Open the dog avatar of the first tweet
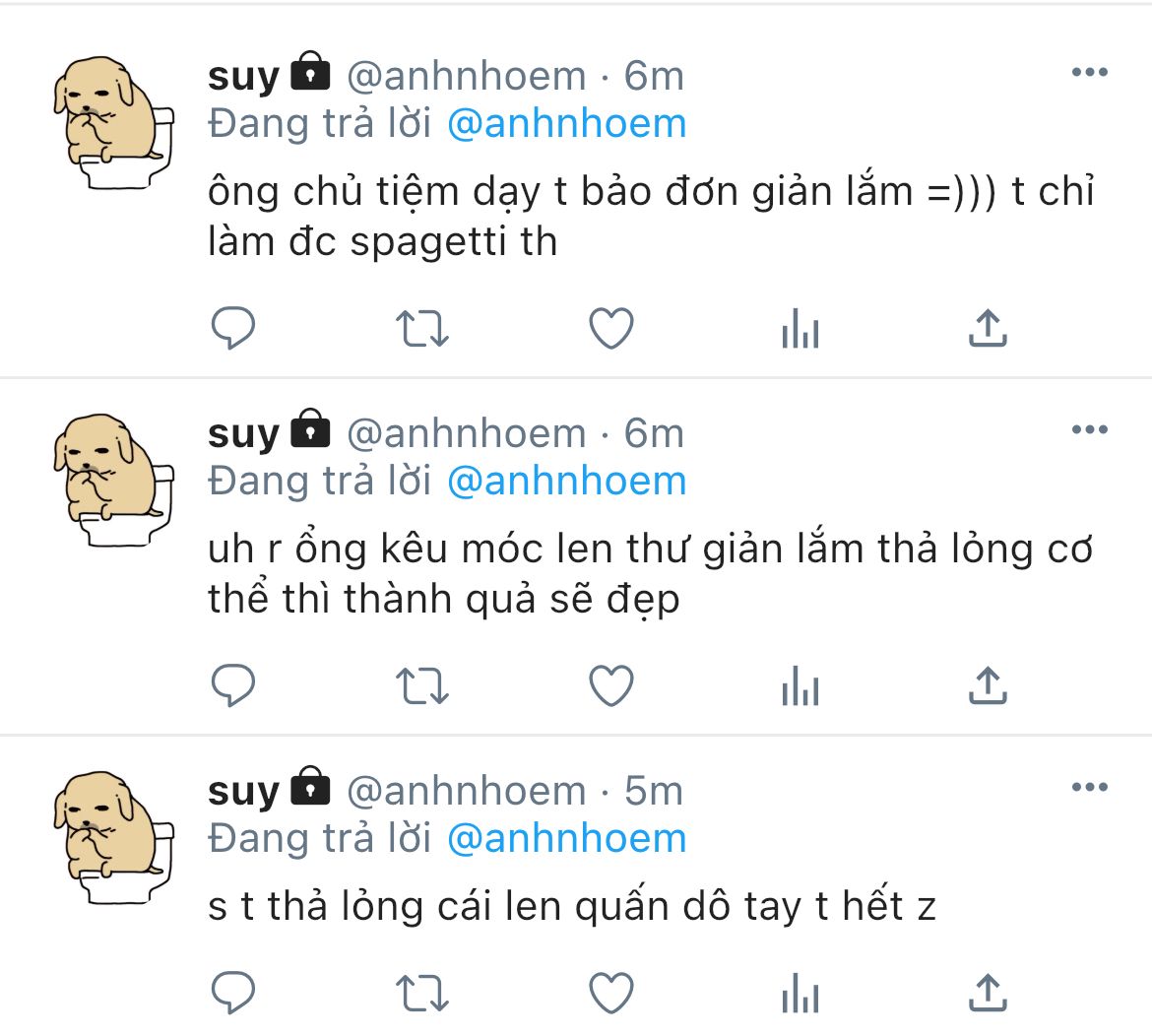This screenshot has height=1036, width=1152. [x=113, y=122]
